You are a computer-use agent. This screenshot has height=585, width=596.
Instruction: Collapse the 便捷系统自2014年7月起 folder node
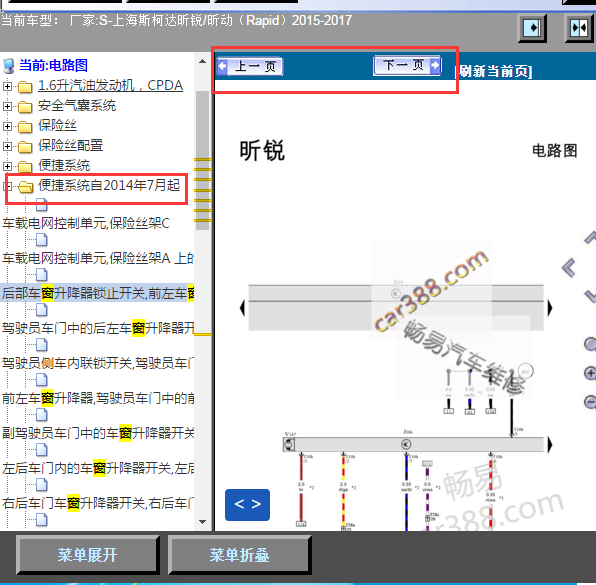(7, 186)
